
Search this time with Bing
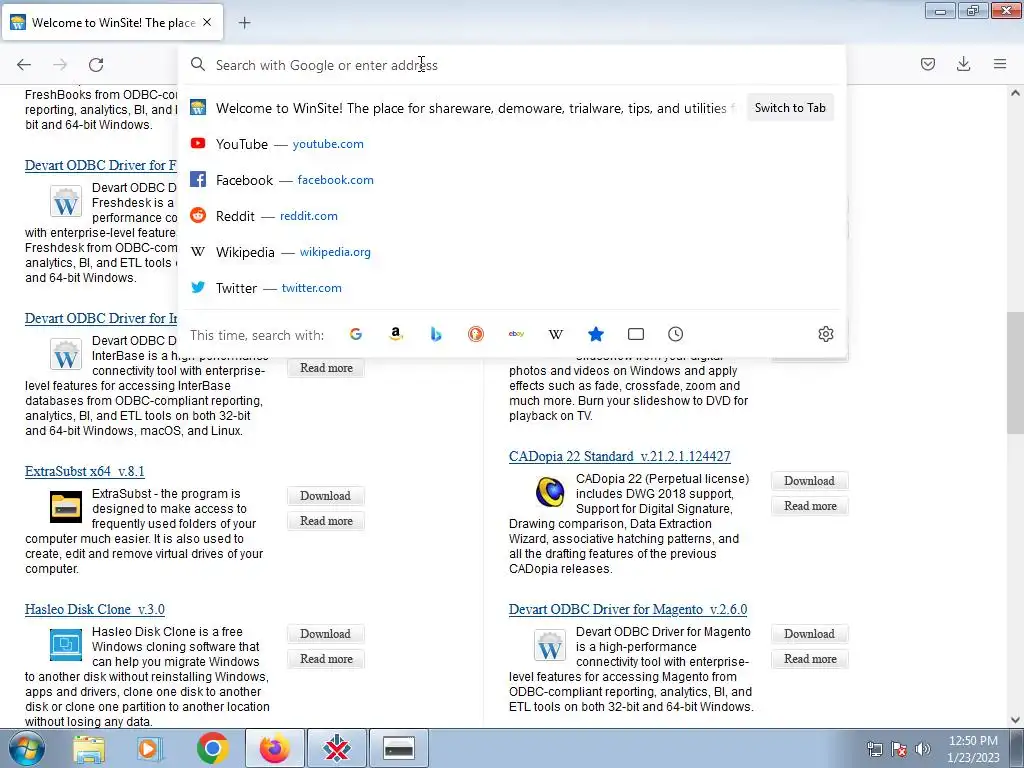(x=436, y=334)
